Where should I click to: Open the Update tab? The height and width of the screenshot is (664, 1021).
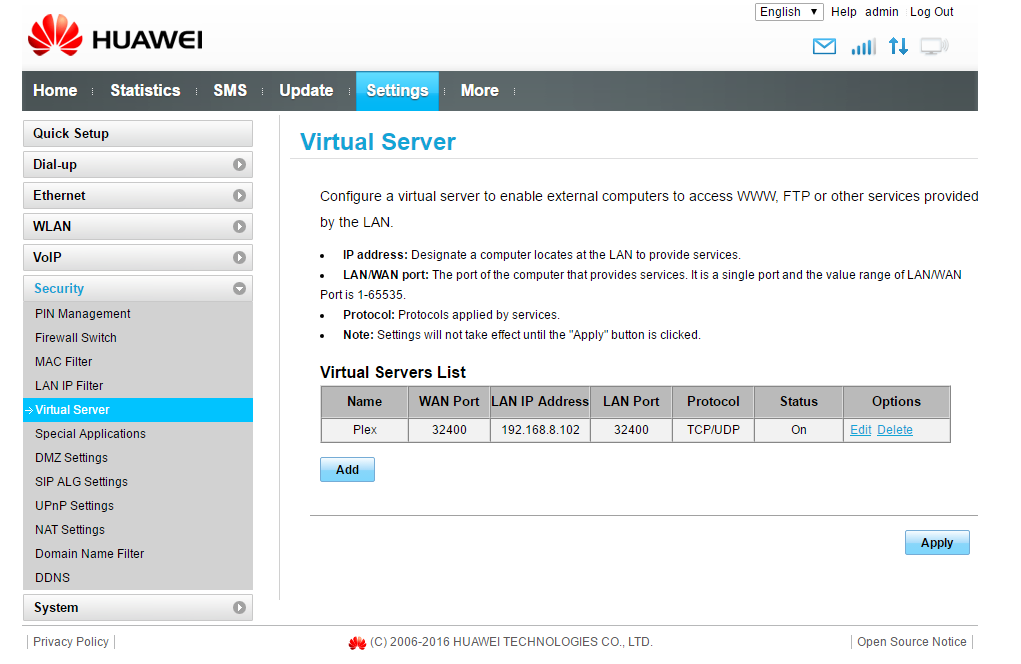click(306, 90)
